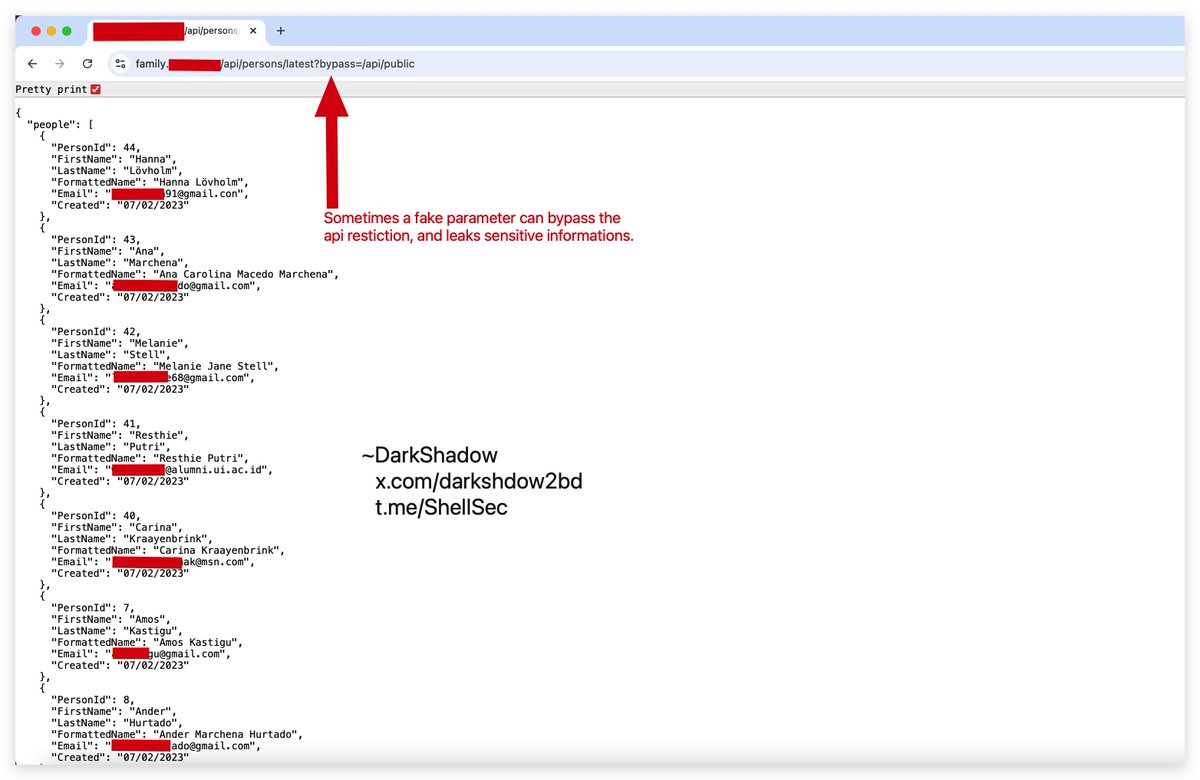The image size is (1200, 780).
Task: Go back to the previous page
Action: 32,64
